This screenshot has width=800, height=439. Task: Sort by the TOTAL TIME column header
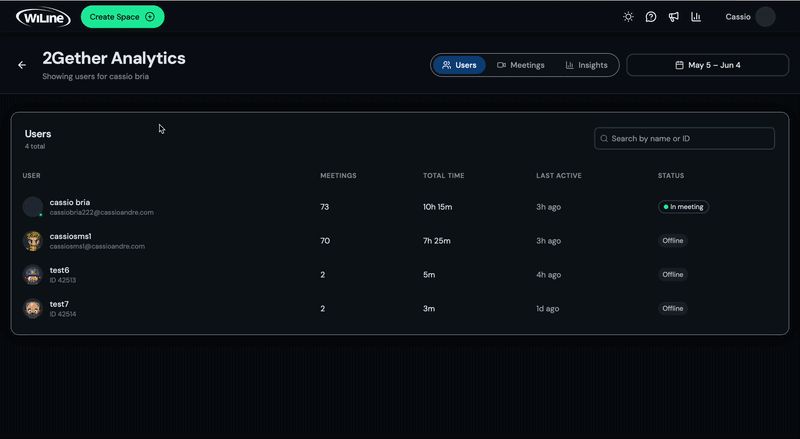[443, 176]
